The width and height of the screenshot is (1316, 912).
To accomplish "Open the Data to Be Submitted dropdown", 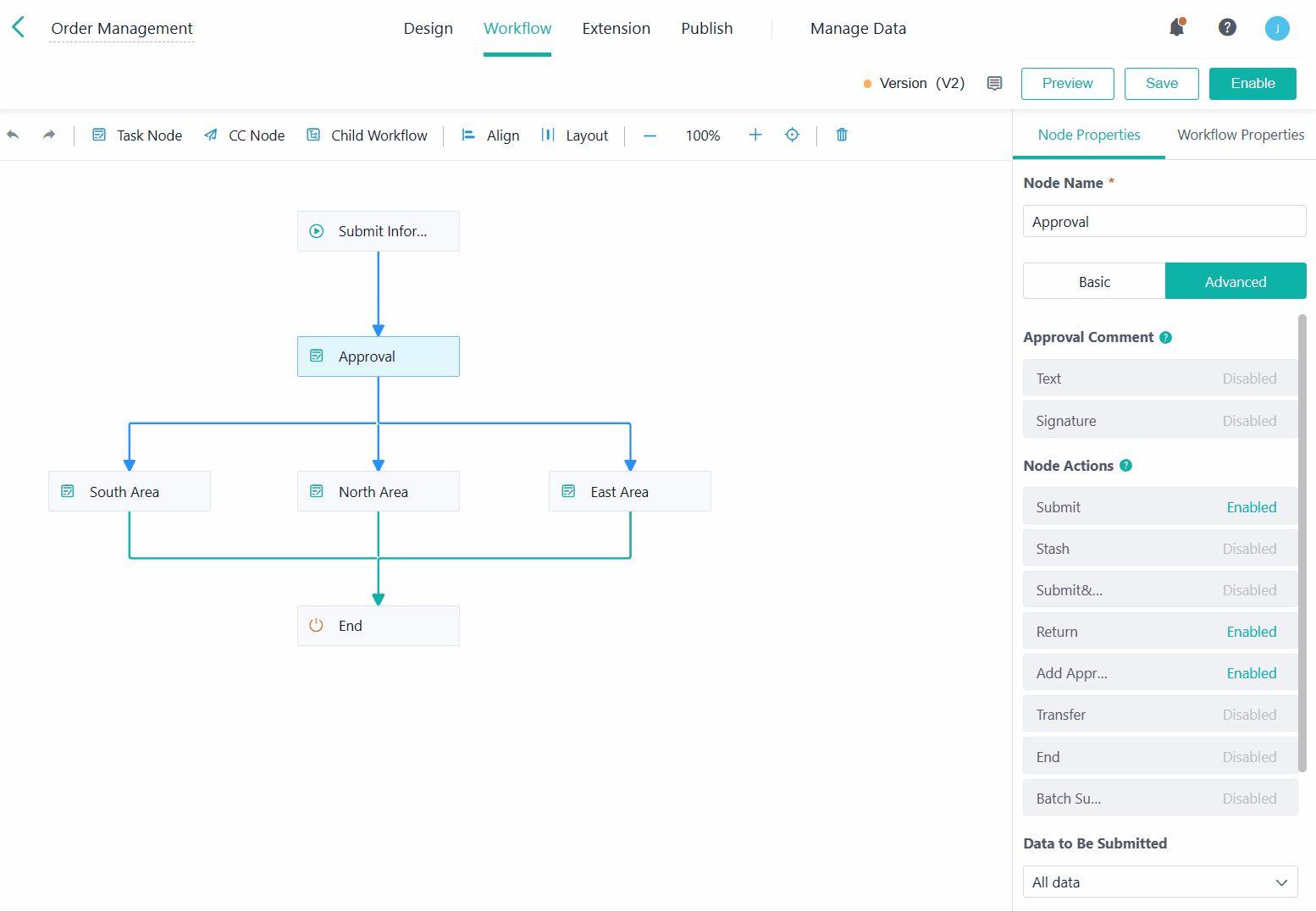I will point(1159,882).
